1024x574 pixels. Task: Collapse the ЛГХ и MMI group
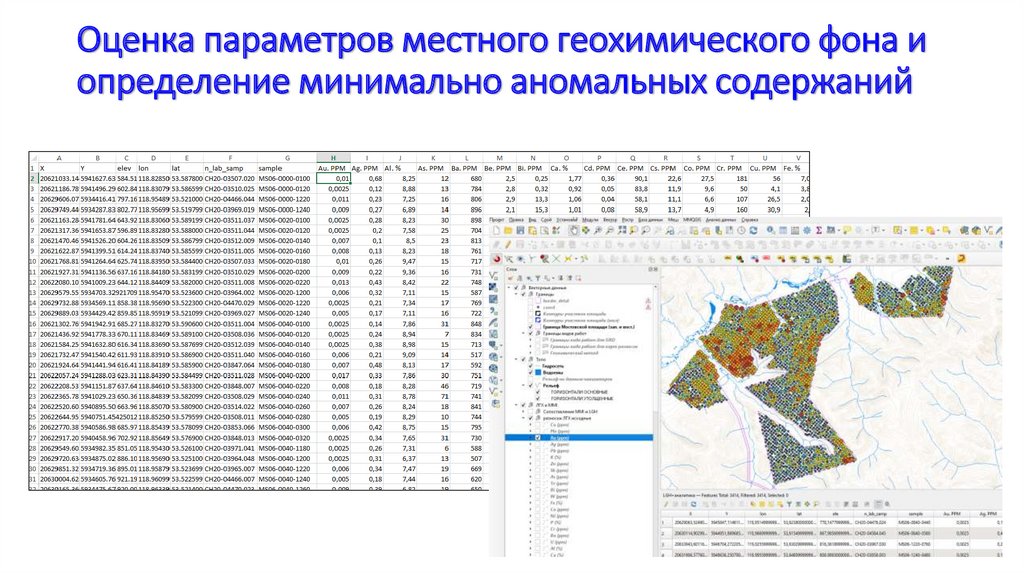[x=516, y=405]
